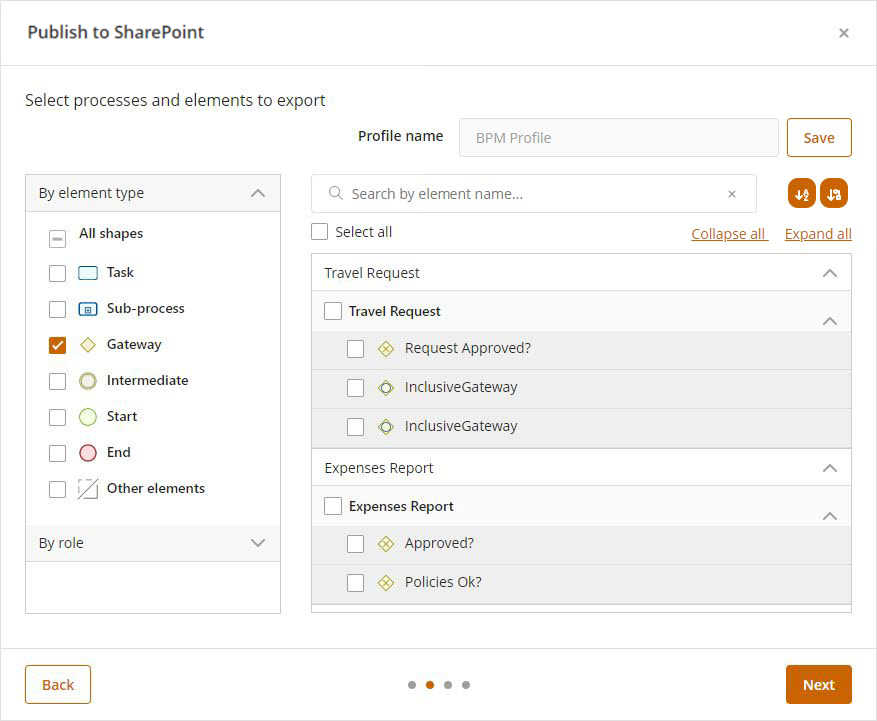The width and height of the screenshot is (877, 721).
Task: Click the Request Approved? gateway icon
Action: click(x=386, y=349)
